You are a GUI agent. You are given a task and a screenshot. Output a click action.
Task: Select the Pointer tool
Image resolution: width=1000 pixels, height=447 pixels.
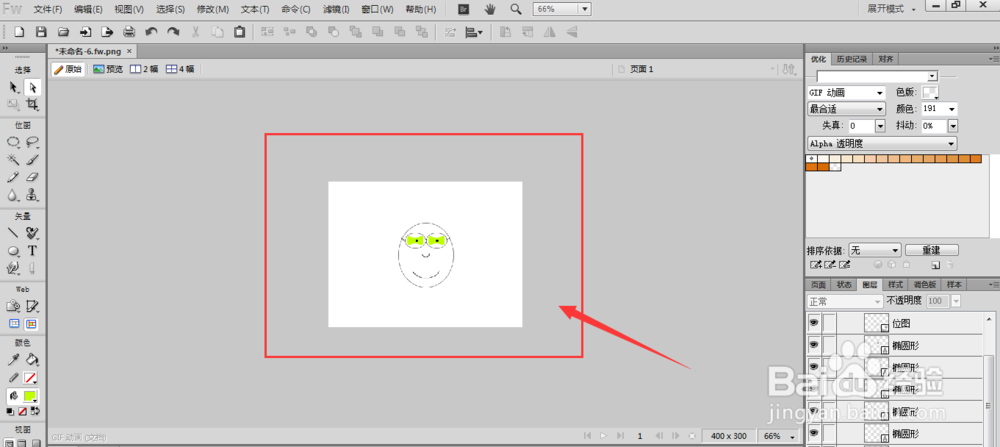tap(13, 87)
